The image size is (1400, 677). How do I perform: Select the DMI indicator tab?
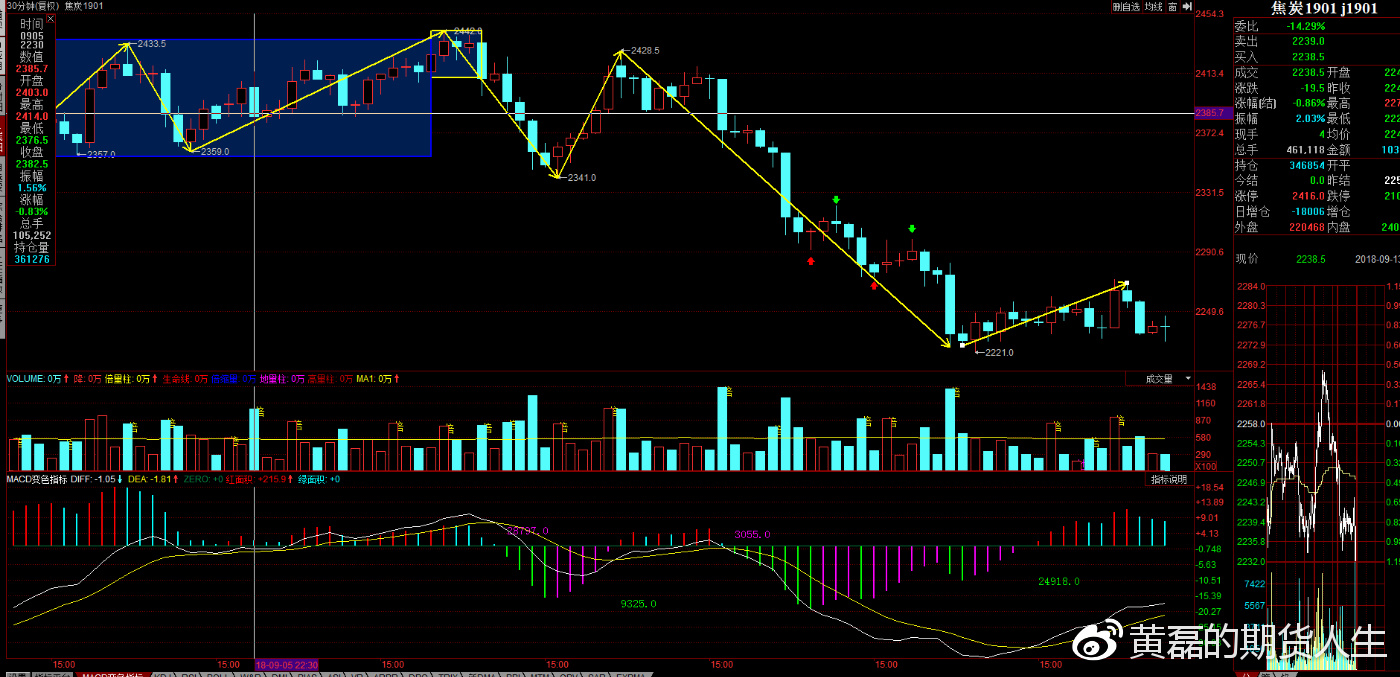tap(282, 675)
